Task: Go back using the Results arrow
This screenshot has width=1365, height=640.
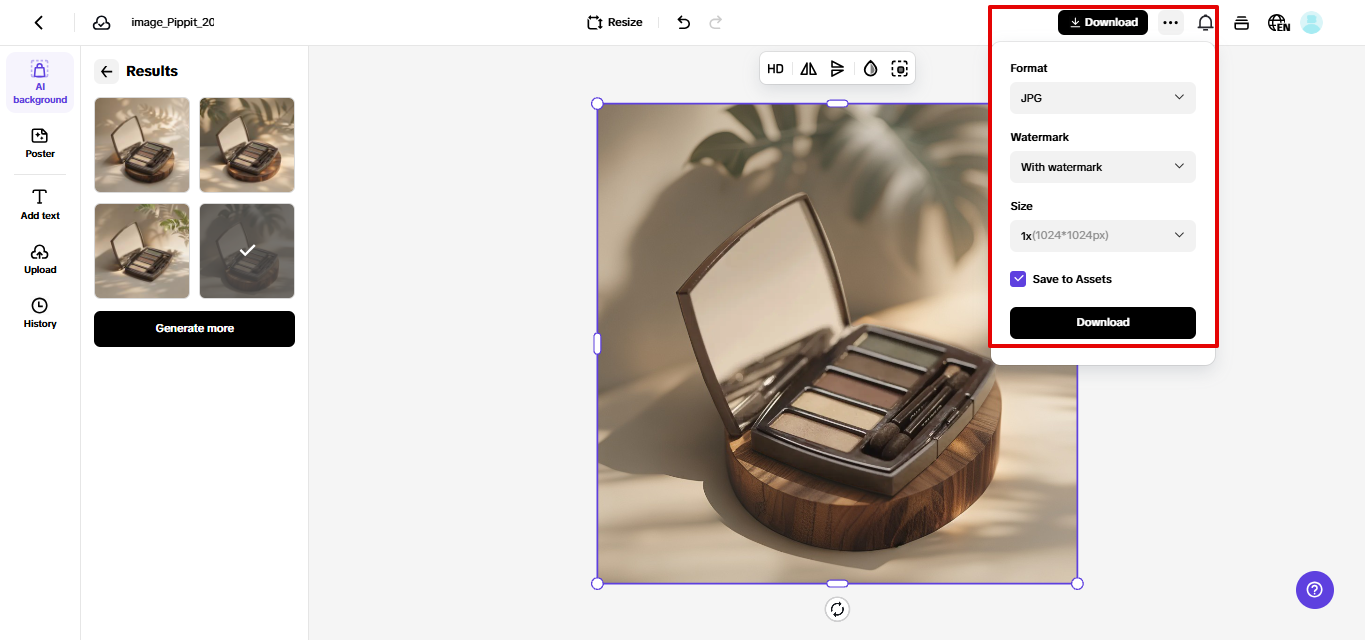Action: pyautogui.click(x=106, y=71)
